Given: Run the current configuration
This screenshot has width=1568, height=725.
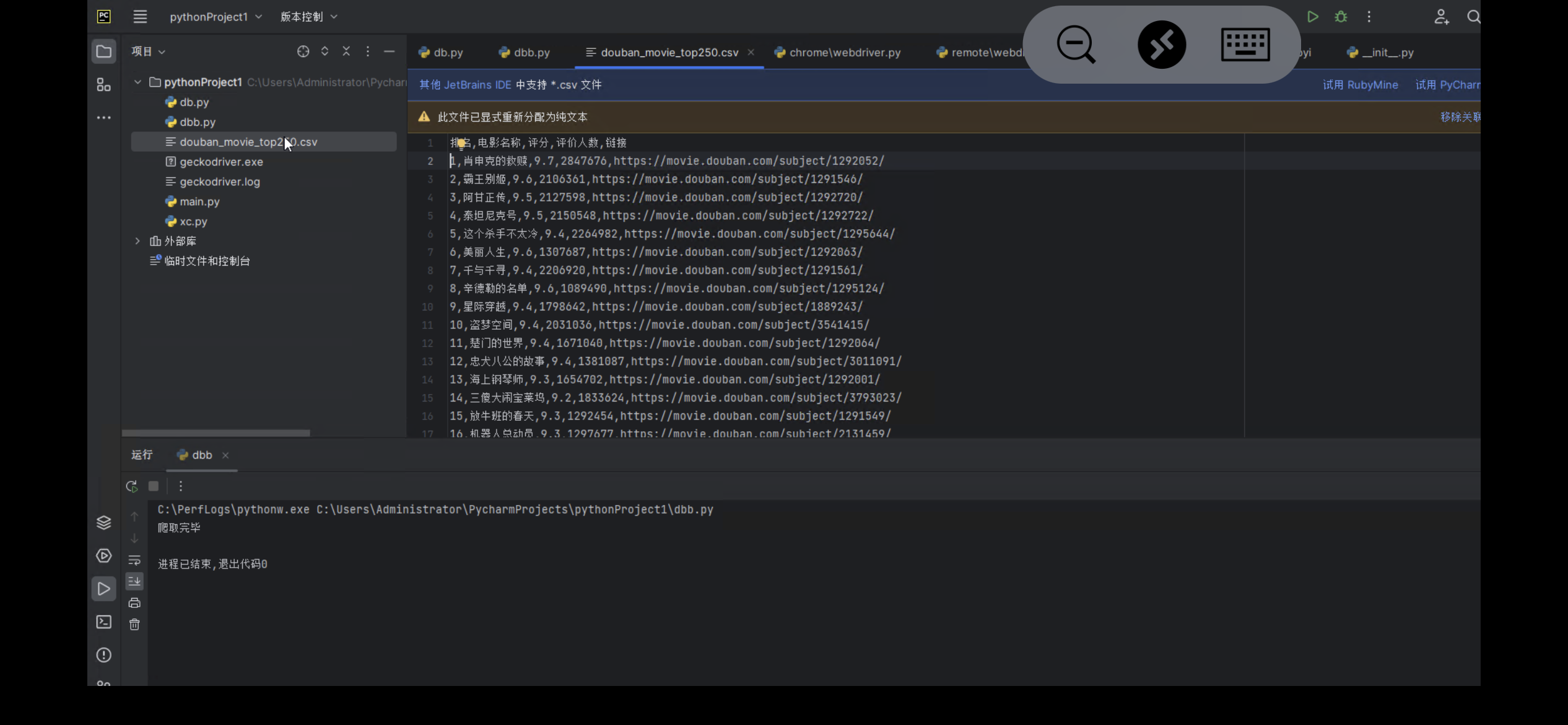Looking at the screenshot, I should tap(1312, 17).
